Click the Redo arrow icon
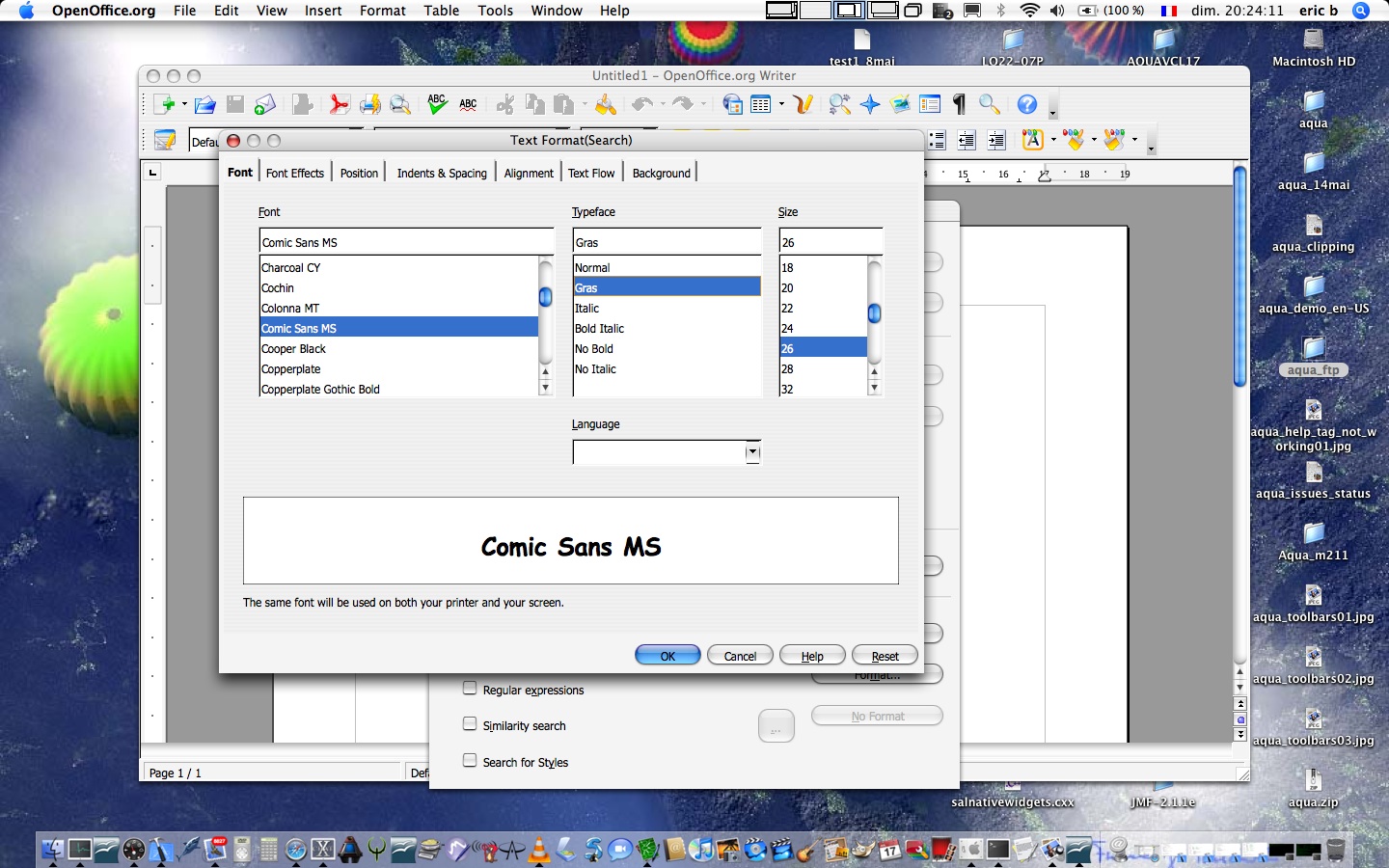Viewport: 1389px width, 868px height. [x=683, y=104]
